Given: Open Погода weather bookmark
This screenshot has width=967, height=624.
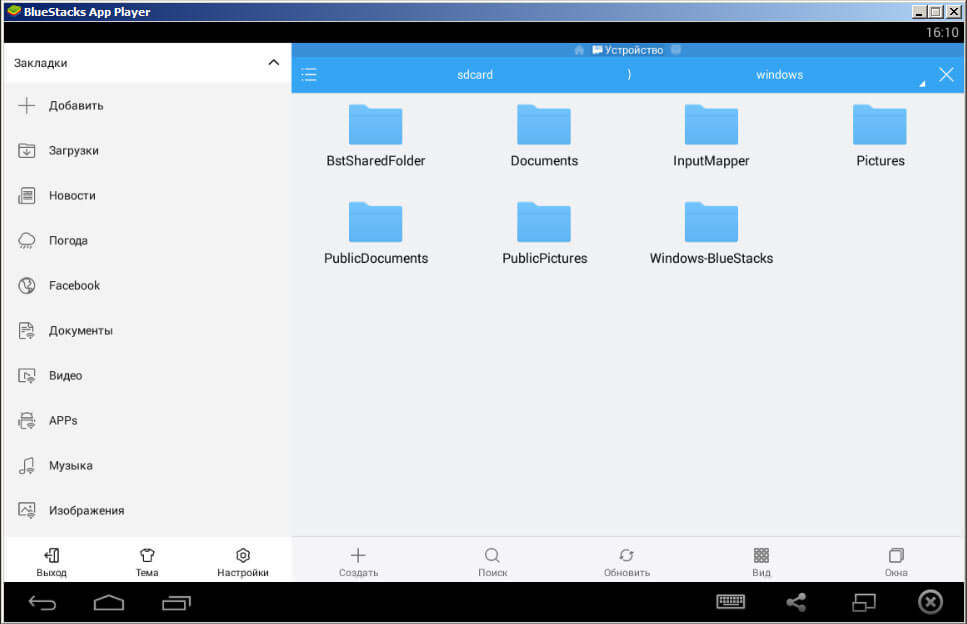Looking at the screenshot, I should coord(147,240).
